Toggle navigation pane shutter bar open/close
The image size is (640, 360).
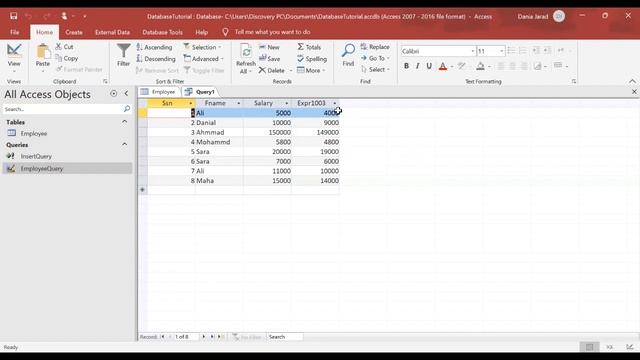click(x=126, y=94)
